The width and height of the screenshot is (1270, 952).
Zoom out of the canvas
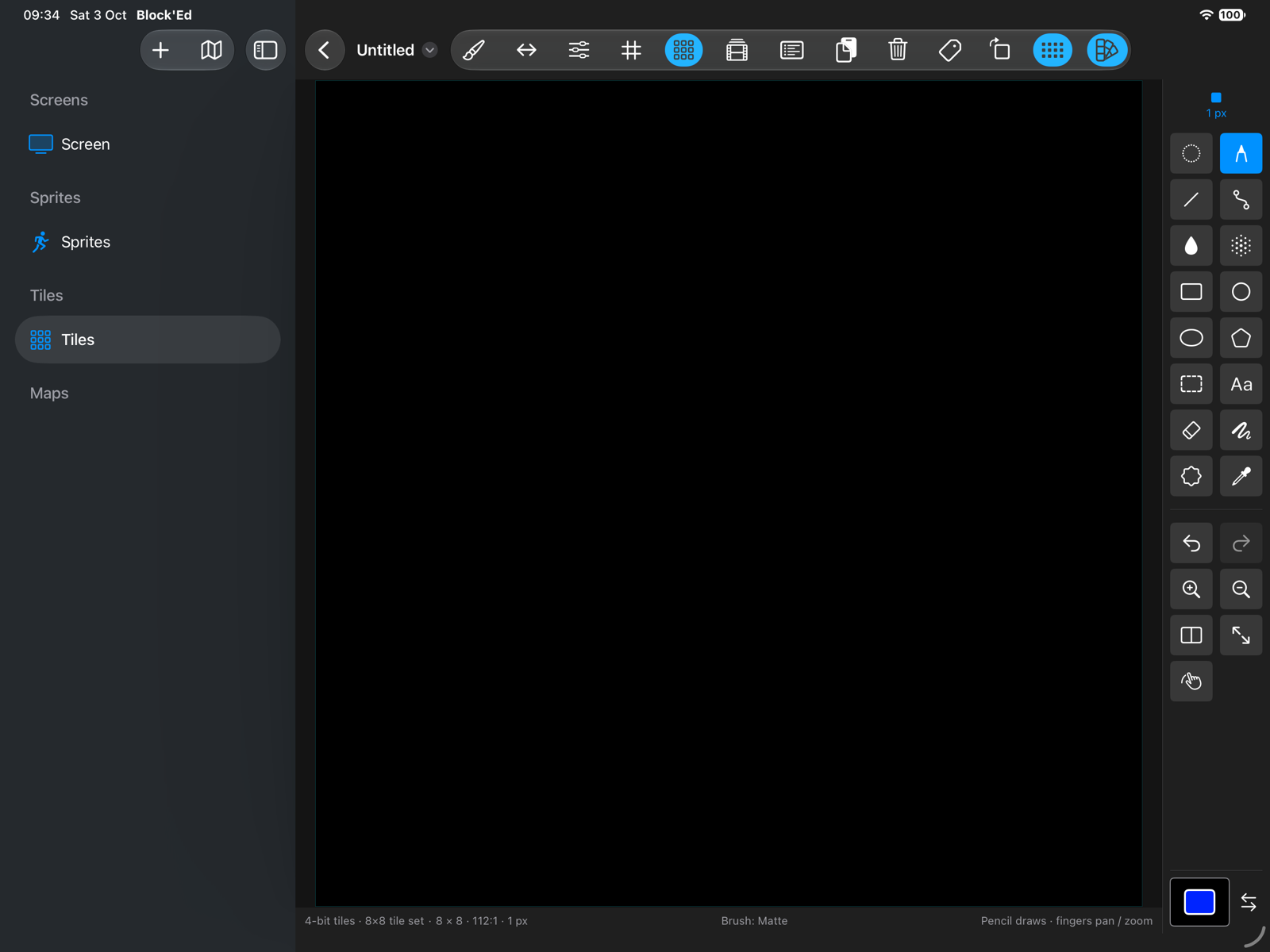[x=1241, y=589]
